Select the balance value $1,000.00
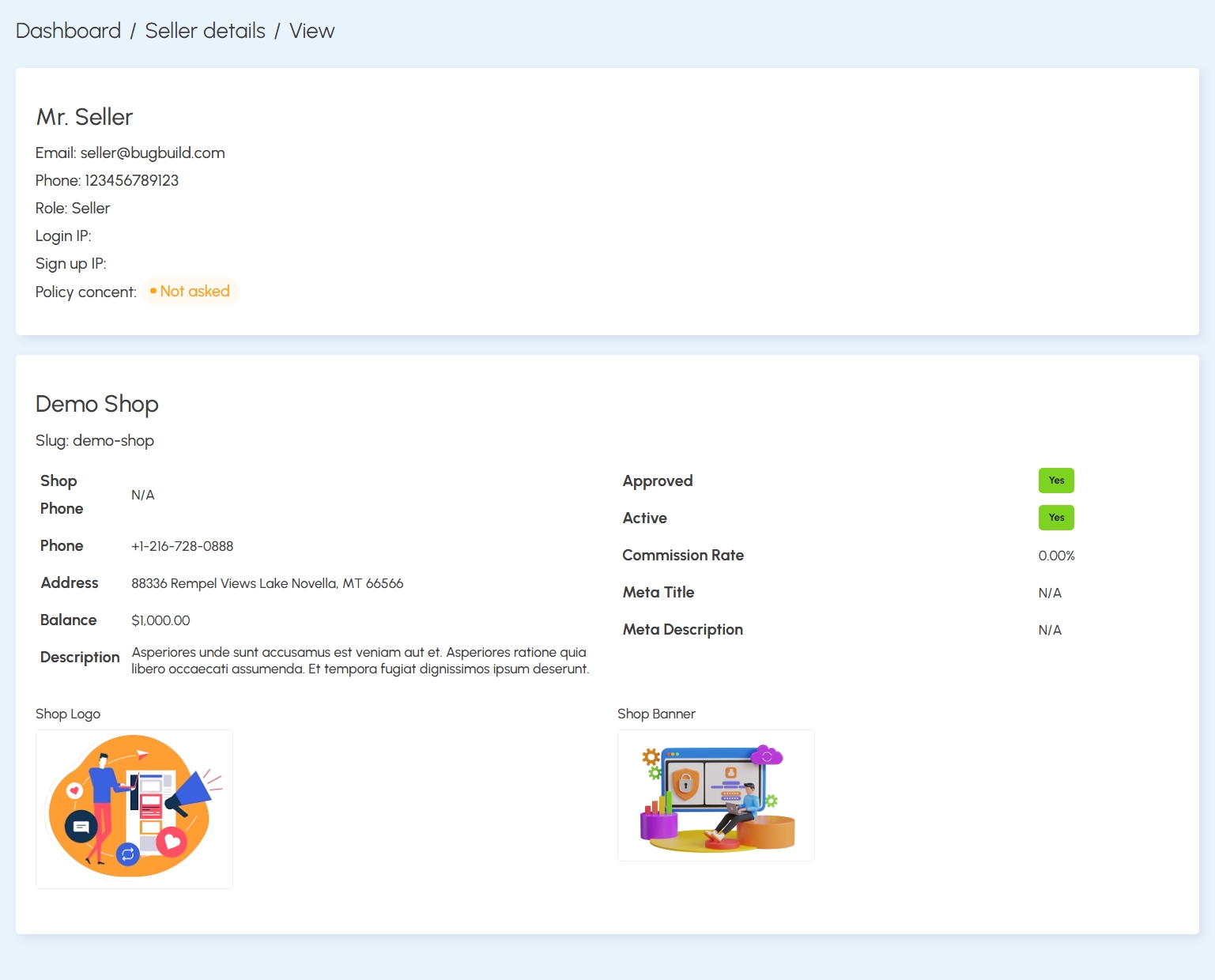Viewport: 1215px width, 980px height. [160, 620]
